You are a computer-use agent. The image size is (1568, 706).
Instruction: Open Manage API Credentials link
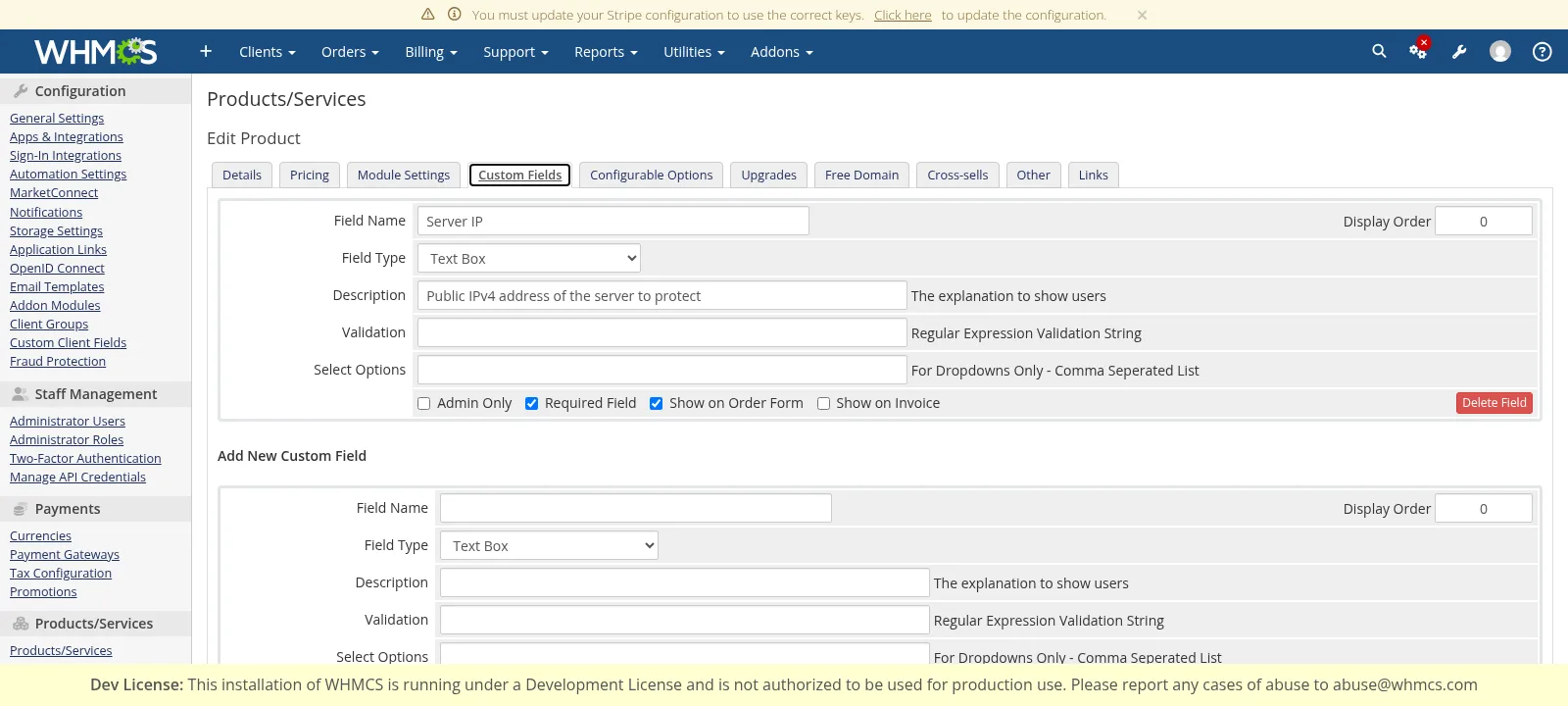point(77,477)
